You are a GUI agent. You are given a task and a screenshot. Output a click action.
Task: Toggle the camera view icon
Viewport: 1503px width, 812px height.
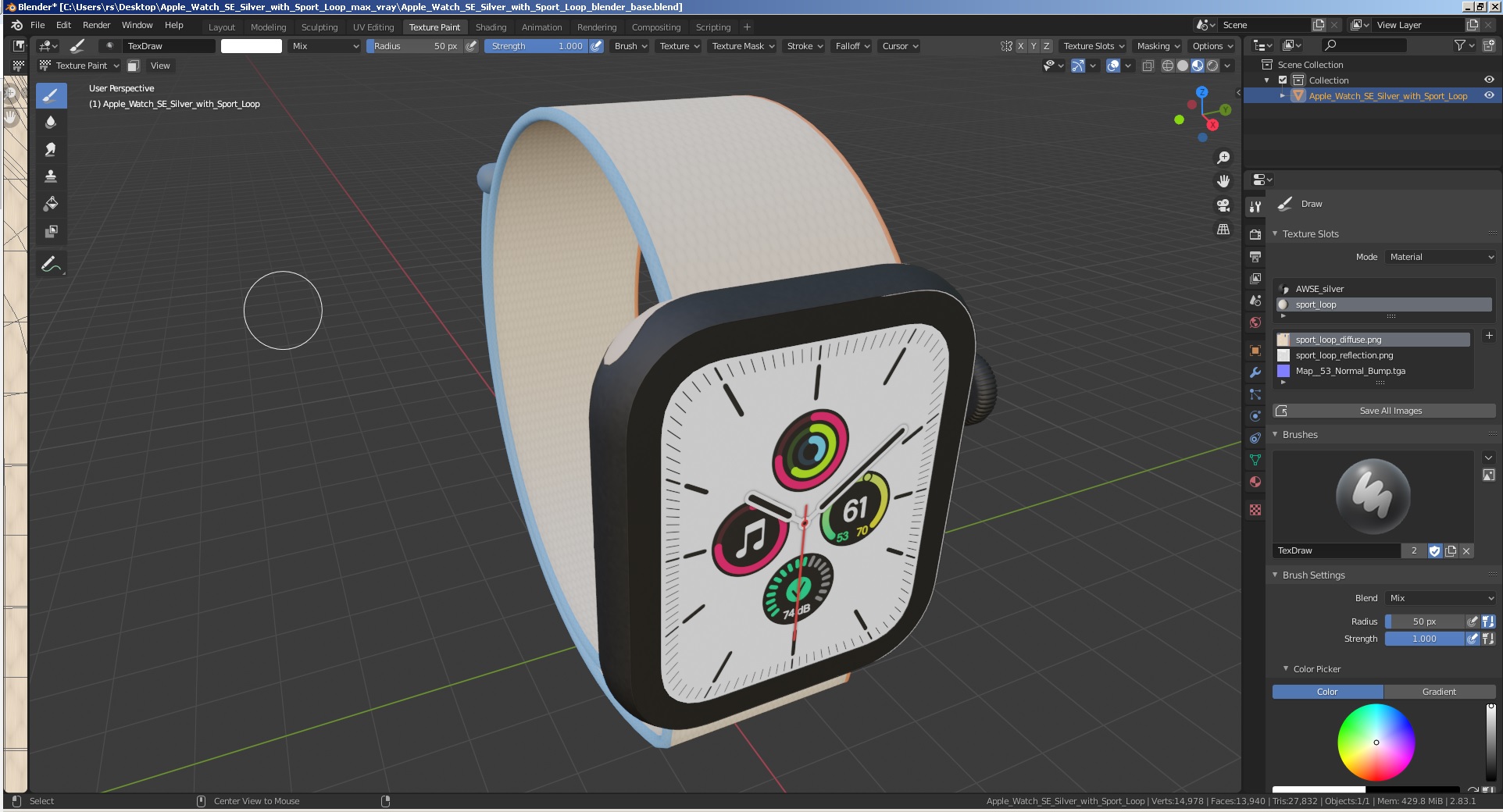1223,205
